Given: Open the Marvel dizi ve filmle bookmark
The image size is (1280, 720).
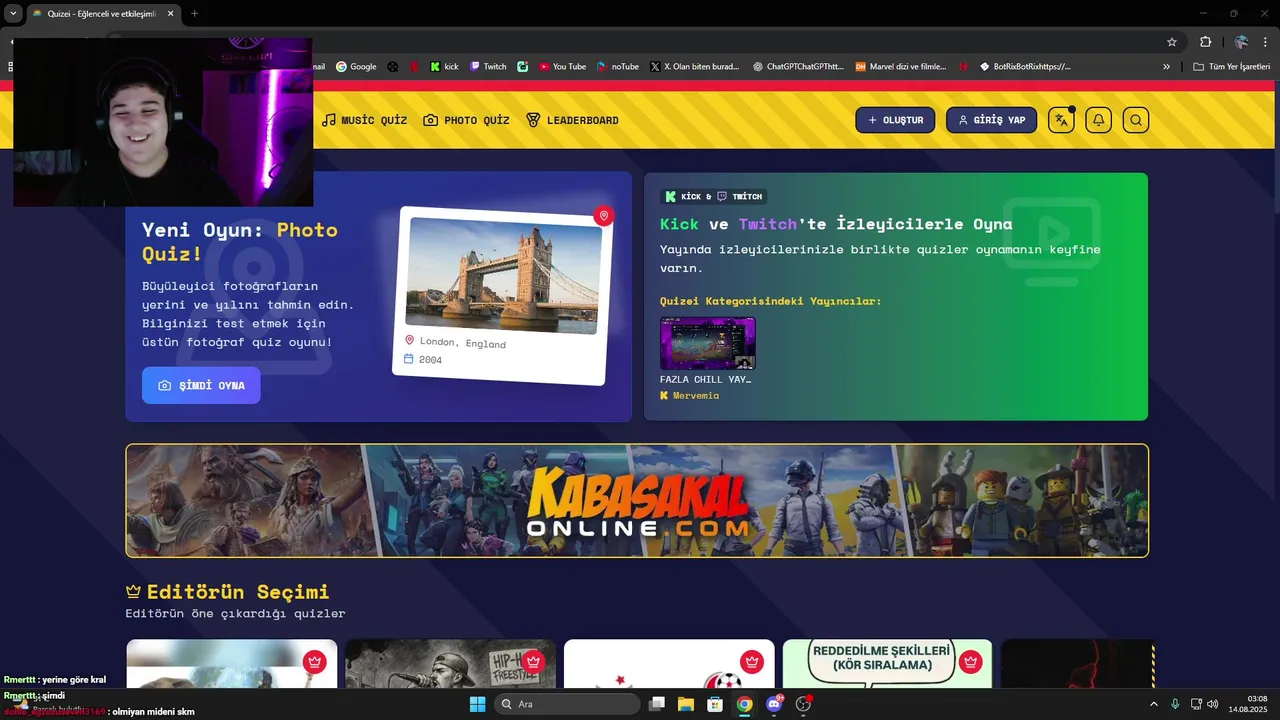Looking at the screenshot, I should 900,67.
